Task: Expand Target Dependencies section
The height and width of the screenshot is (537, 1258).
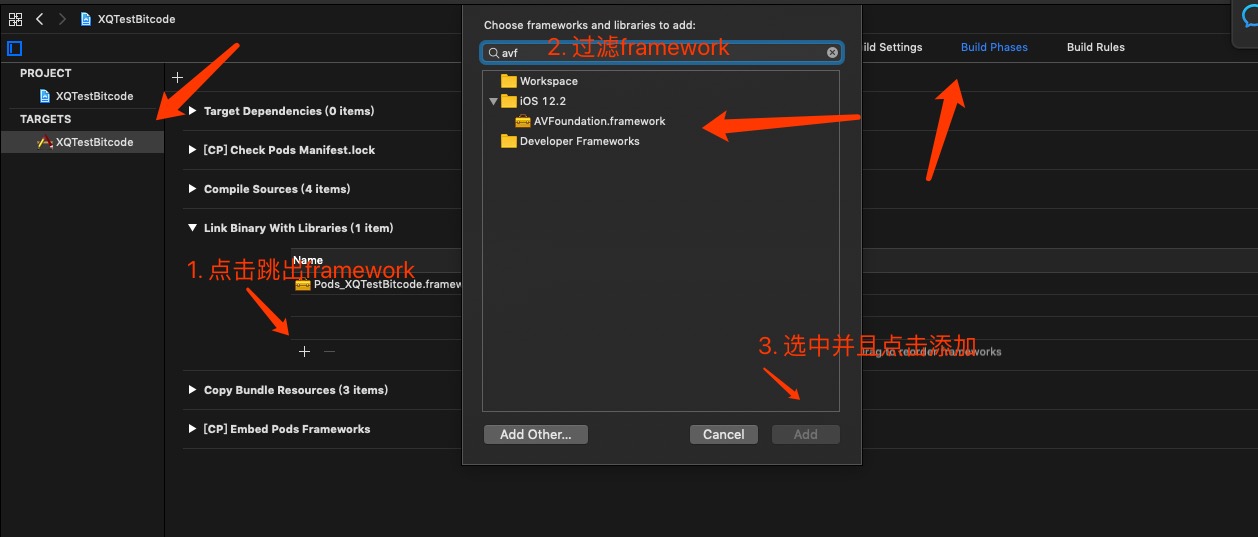Action: point(192,111)
